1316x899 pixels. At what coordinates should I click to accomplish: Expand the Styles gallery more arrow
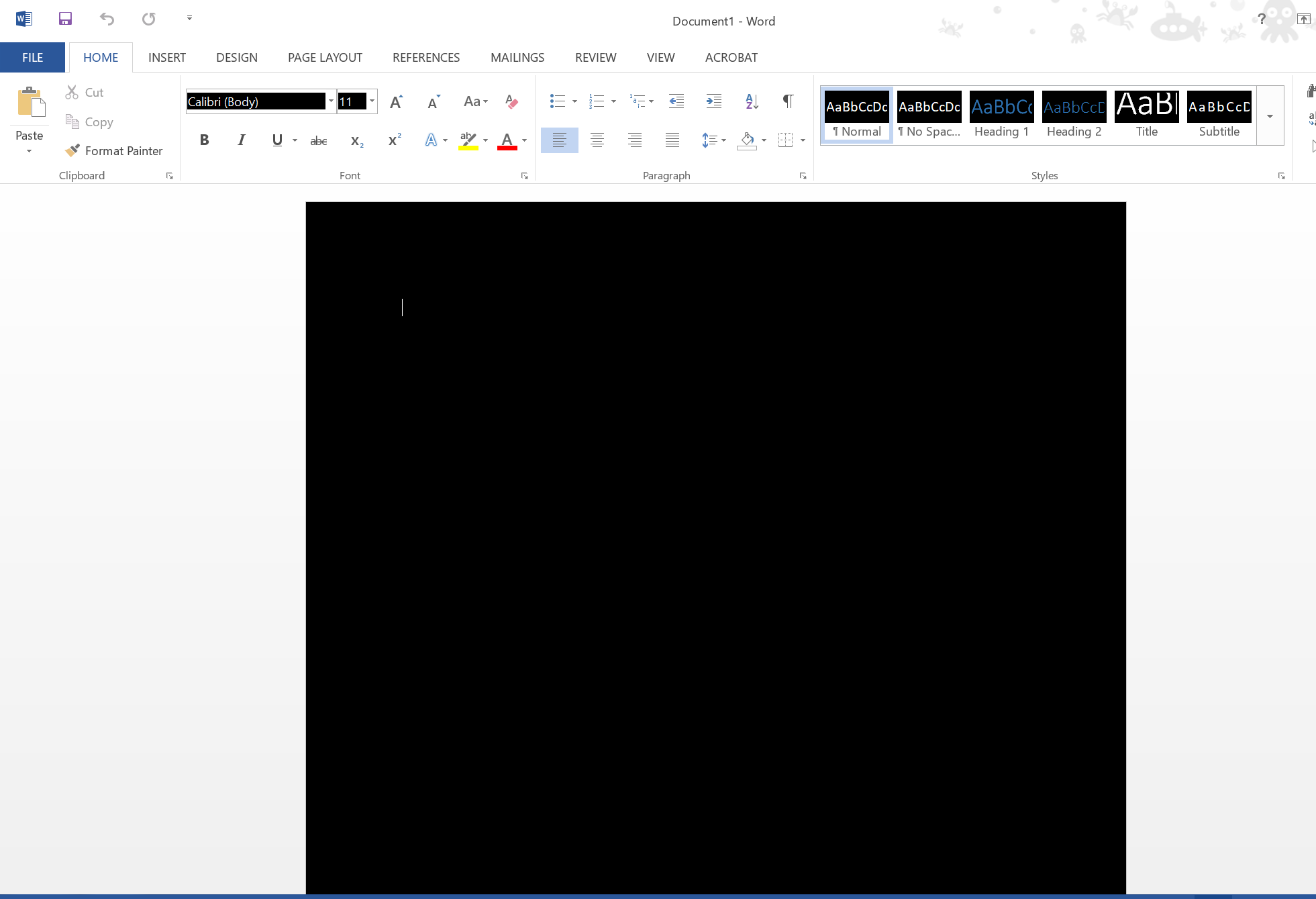(x=1270, y=116)
